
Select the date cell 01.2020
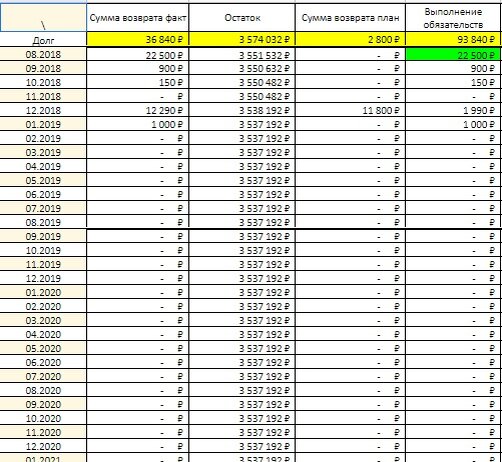43,292
